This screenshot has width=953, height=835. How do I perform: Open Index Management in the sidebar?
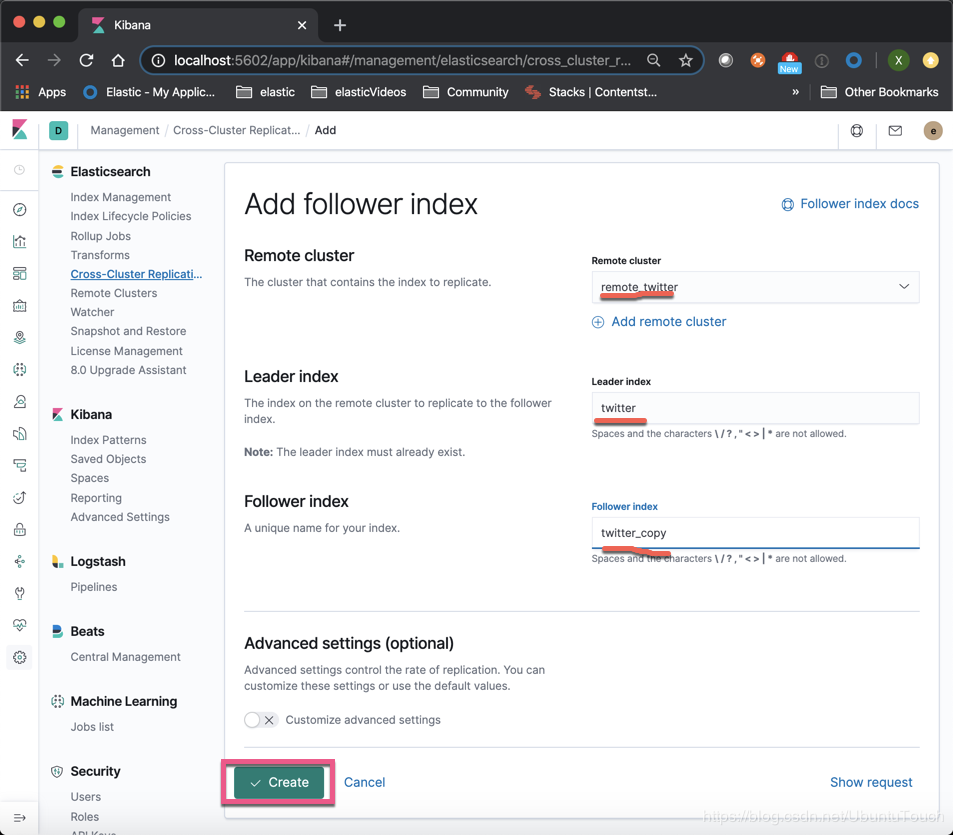(x=120, y=197)
